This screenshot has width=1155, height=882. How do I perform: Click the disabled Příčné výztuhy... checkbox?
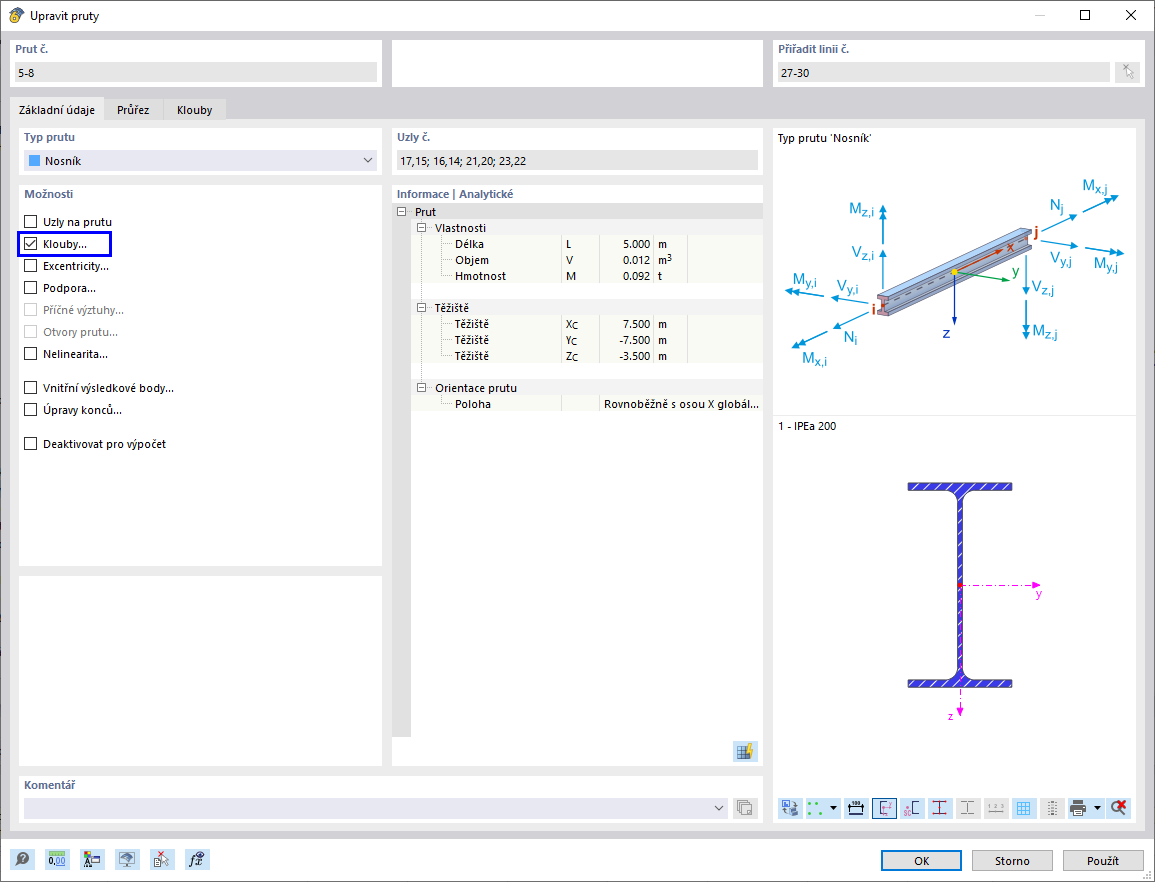pos(30,310)
